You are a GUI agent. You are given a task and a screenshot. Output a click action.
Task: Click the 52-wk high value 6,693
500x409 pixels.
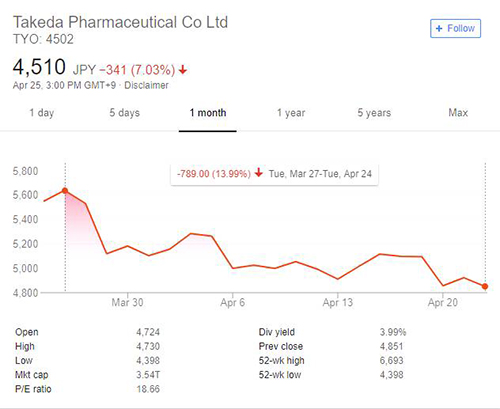coord(392,360)
